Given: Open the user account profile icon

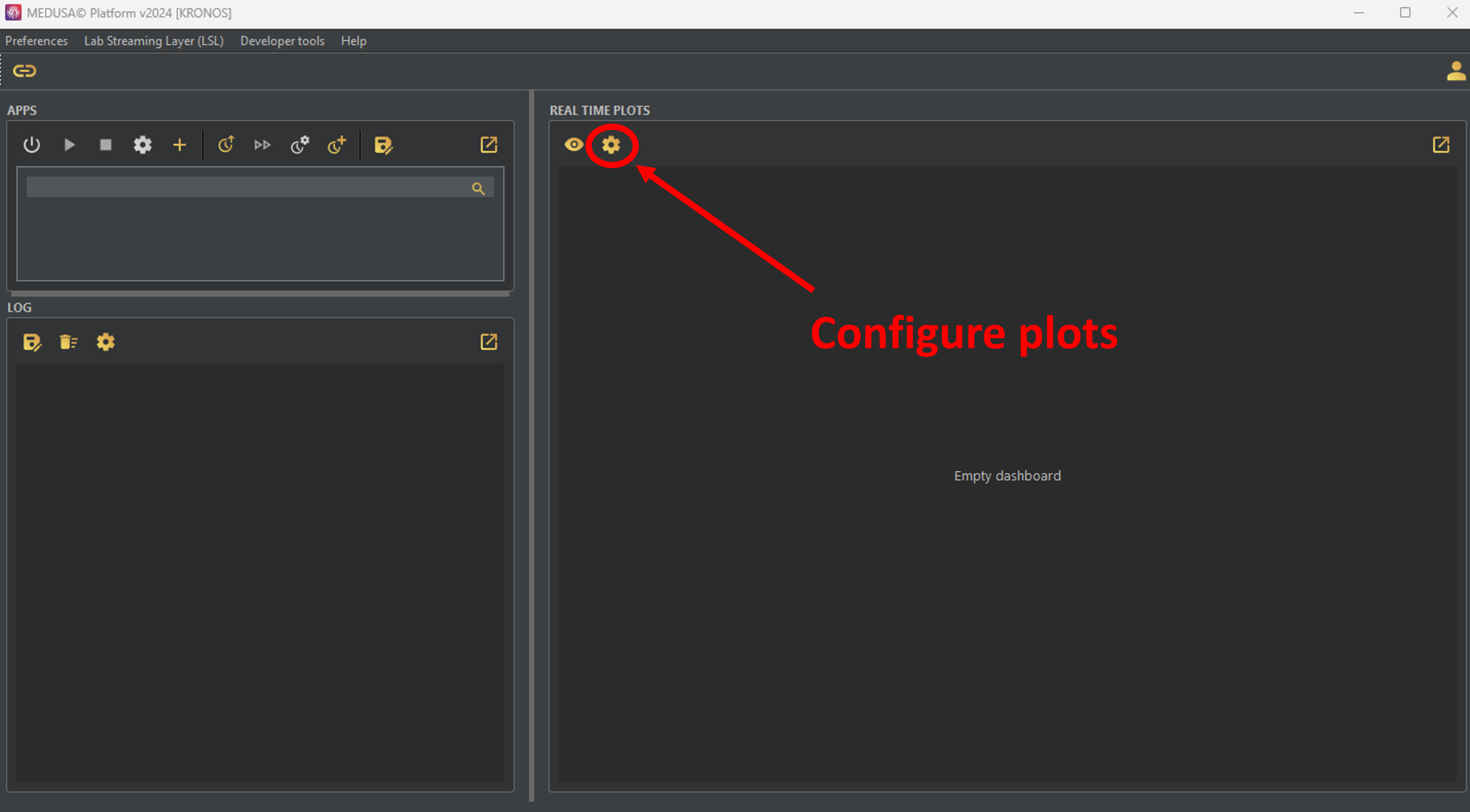Looking at the screenshot, I should pos(1456,71).
